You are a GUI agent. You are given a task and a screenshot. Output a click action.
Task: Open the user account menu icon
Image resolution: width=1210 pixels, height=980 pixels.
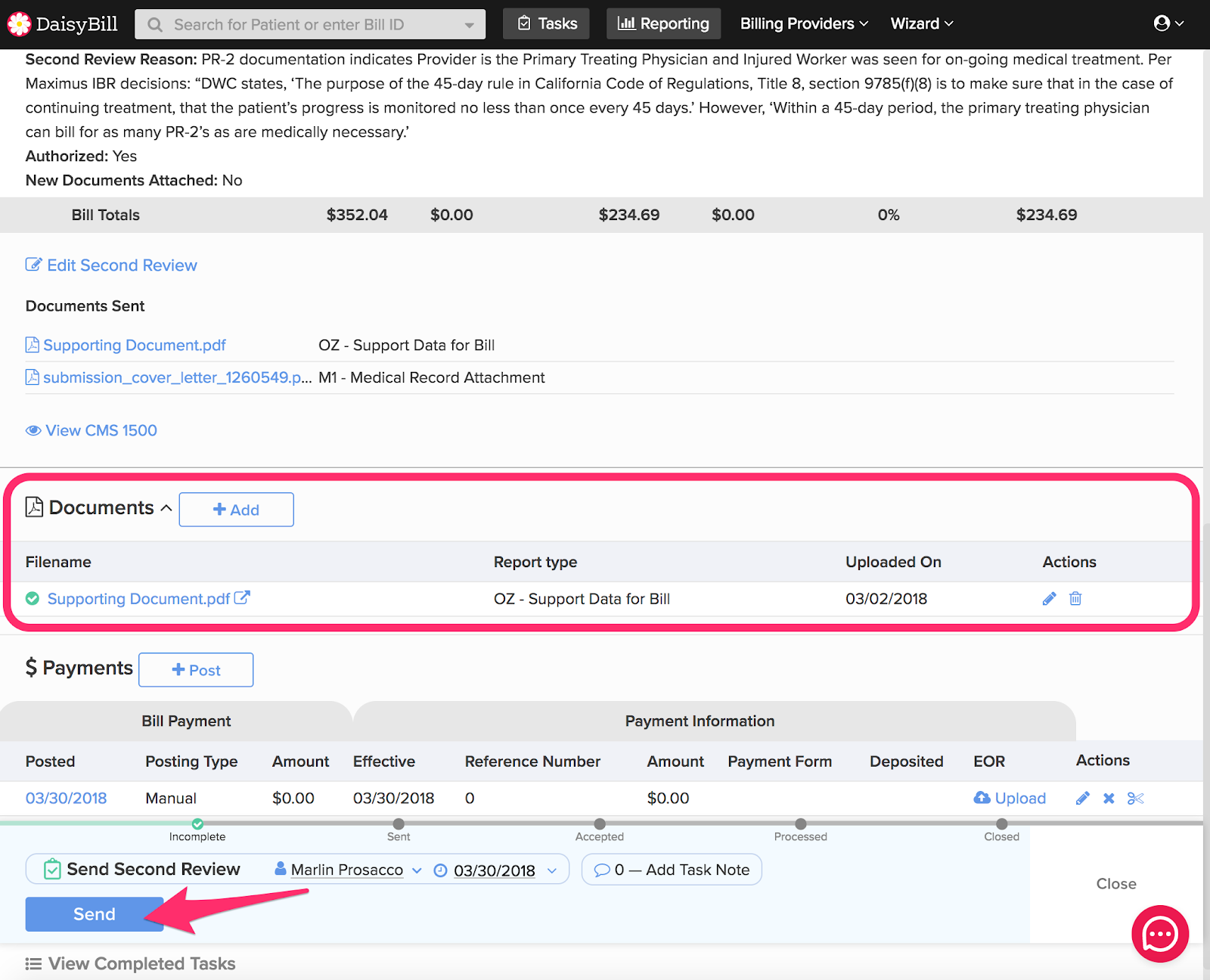(x=1162, y=23)
